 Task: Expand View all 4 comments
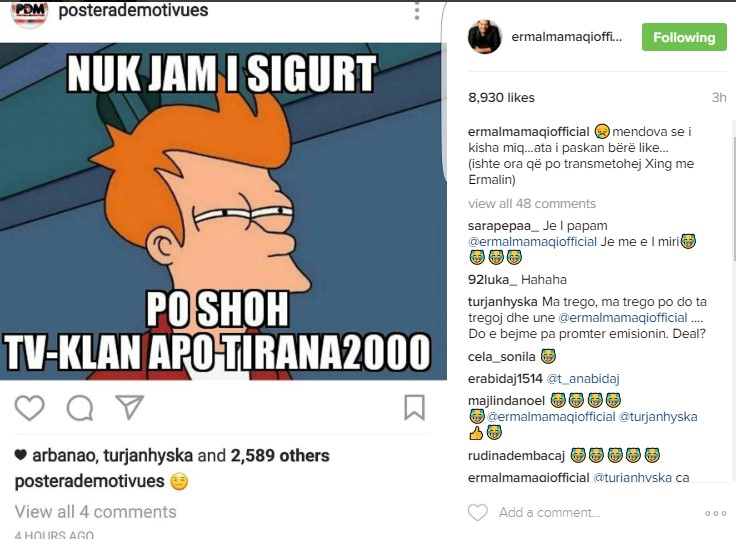(95, 511)
